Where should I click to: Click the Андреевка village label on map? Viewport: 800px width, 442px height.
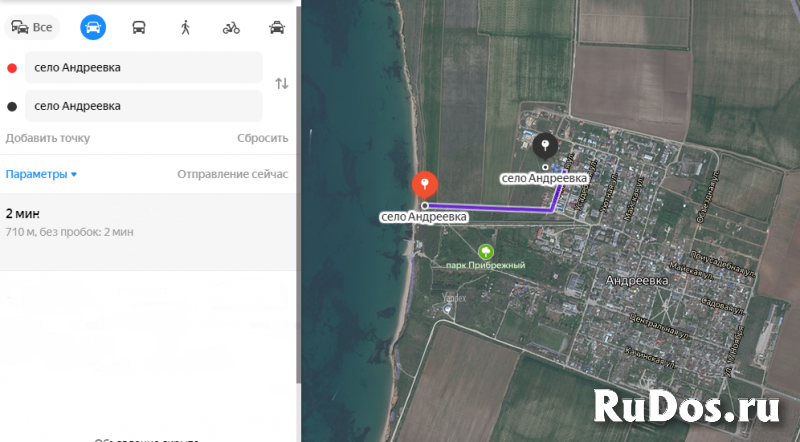click(x=636, y=281)
